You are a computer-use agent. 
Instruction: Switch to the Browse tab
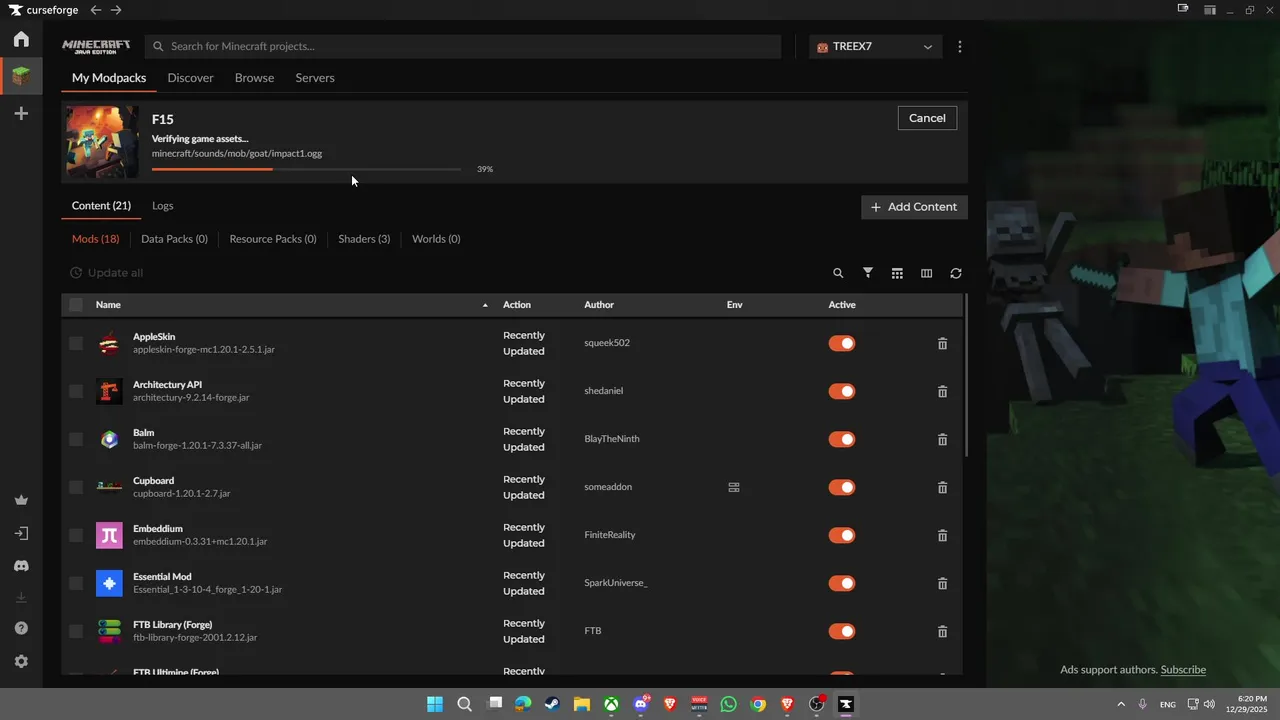(x=254, y=78)
